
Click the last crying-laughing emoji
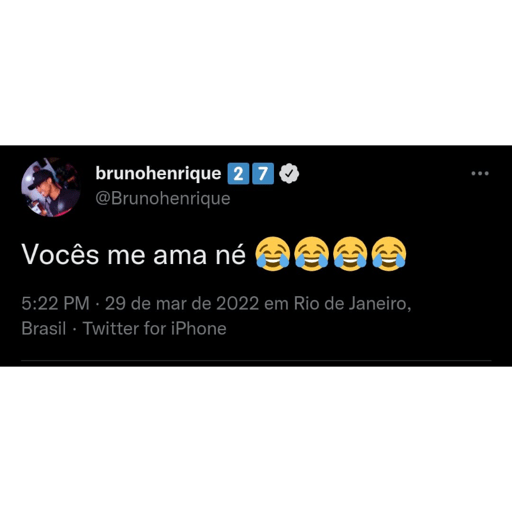389,253
